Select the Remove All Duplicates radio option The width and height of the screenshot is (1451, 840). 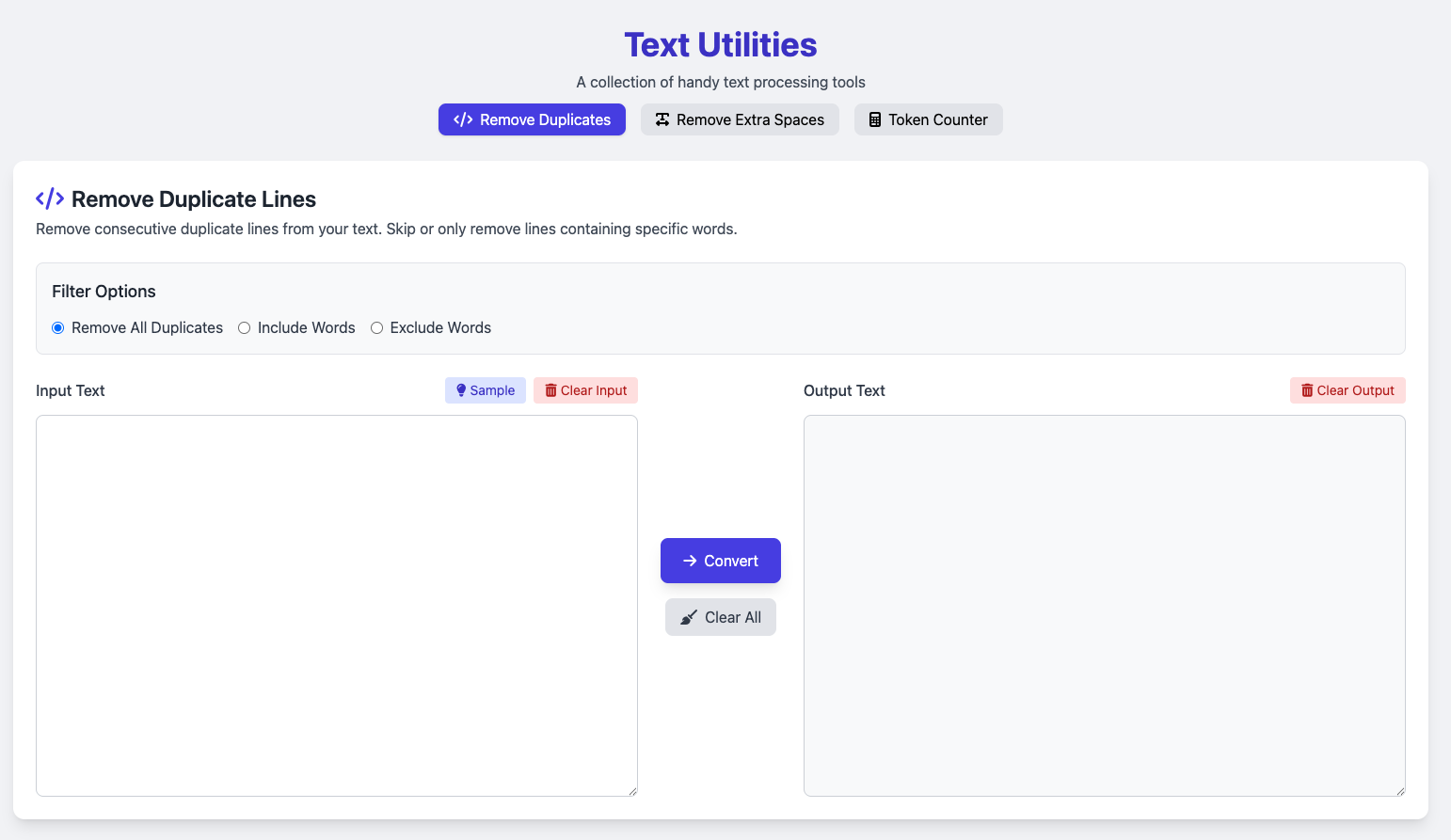point(57,327)
